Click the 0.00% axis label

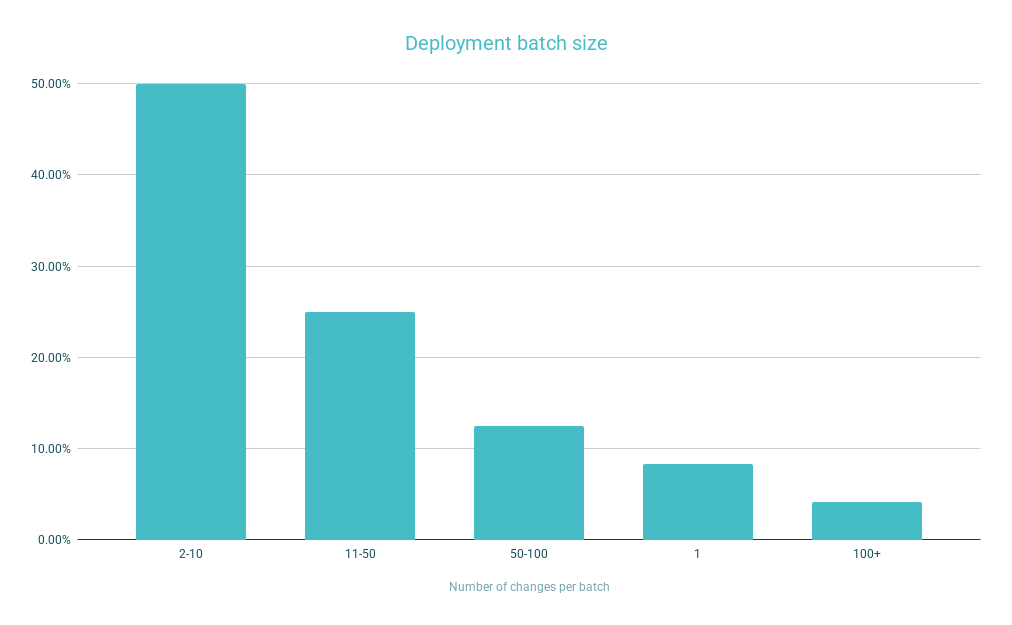click(54, 540)
